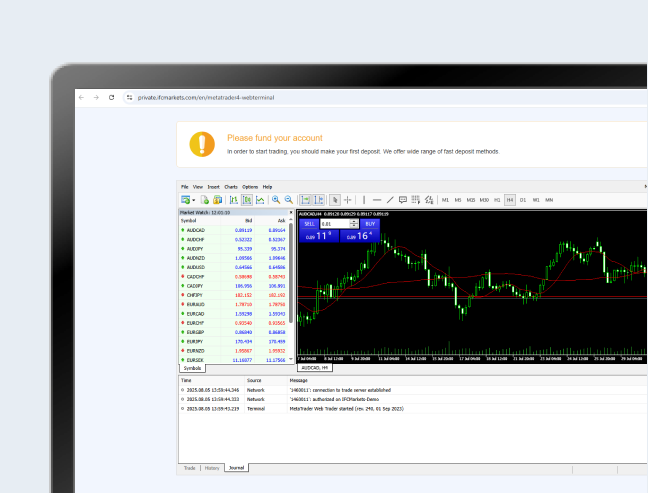Screen dimensions: 648x493
Task: Toggle the M15 timeframe button
Action: point(471,200)
